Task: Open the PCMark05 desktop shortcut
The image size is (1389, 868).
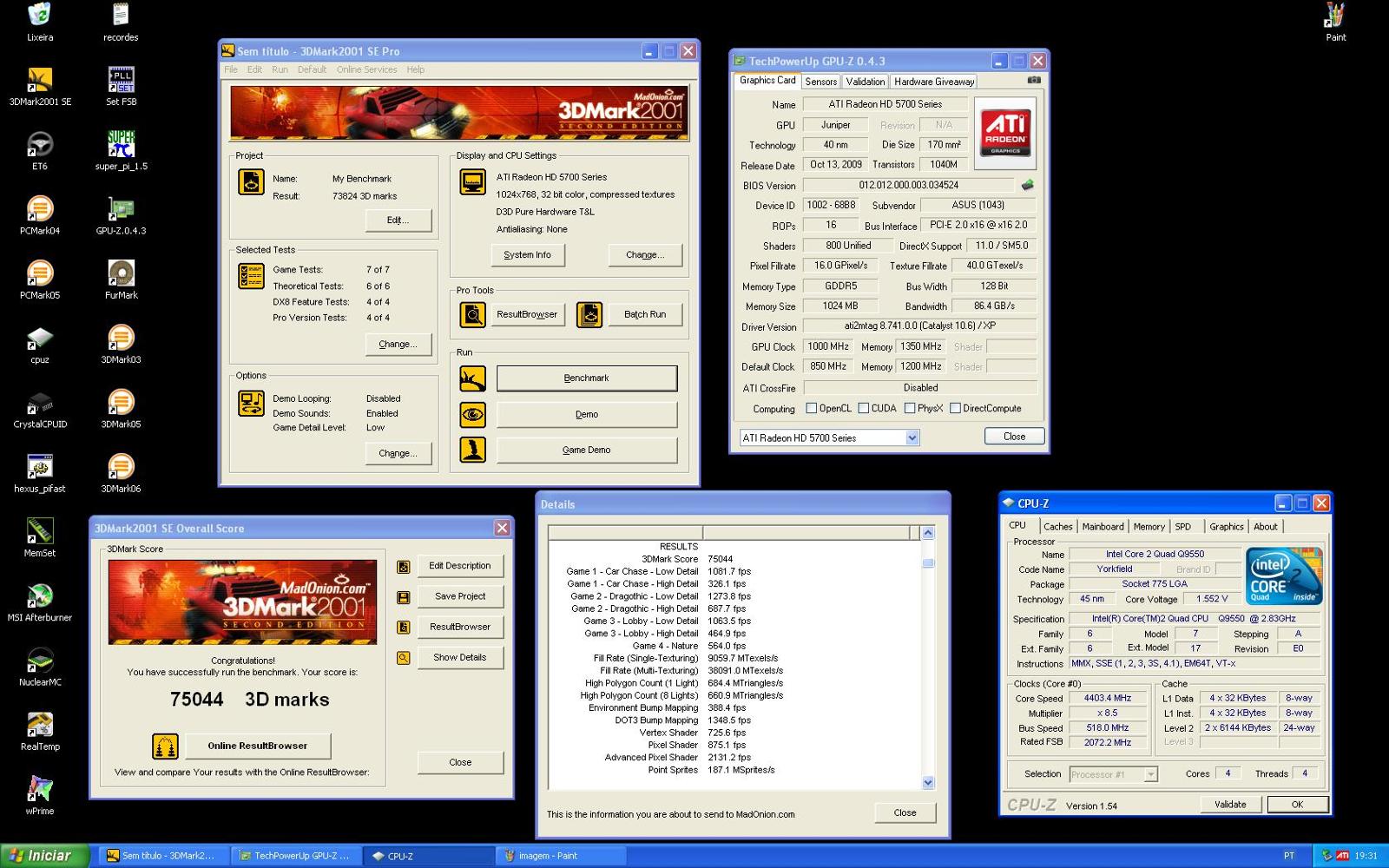Action: click(40, 280)
